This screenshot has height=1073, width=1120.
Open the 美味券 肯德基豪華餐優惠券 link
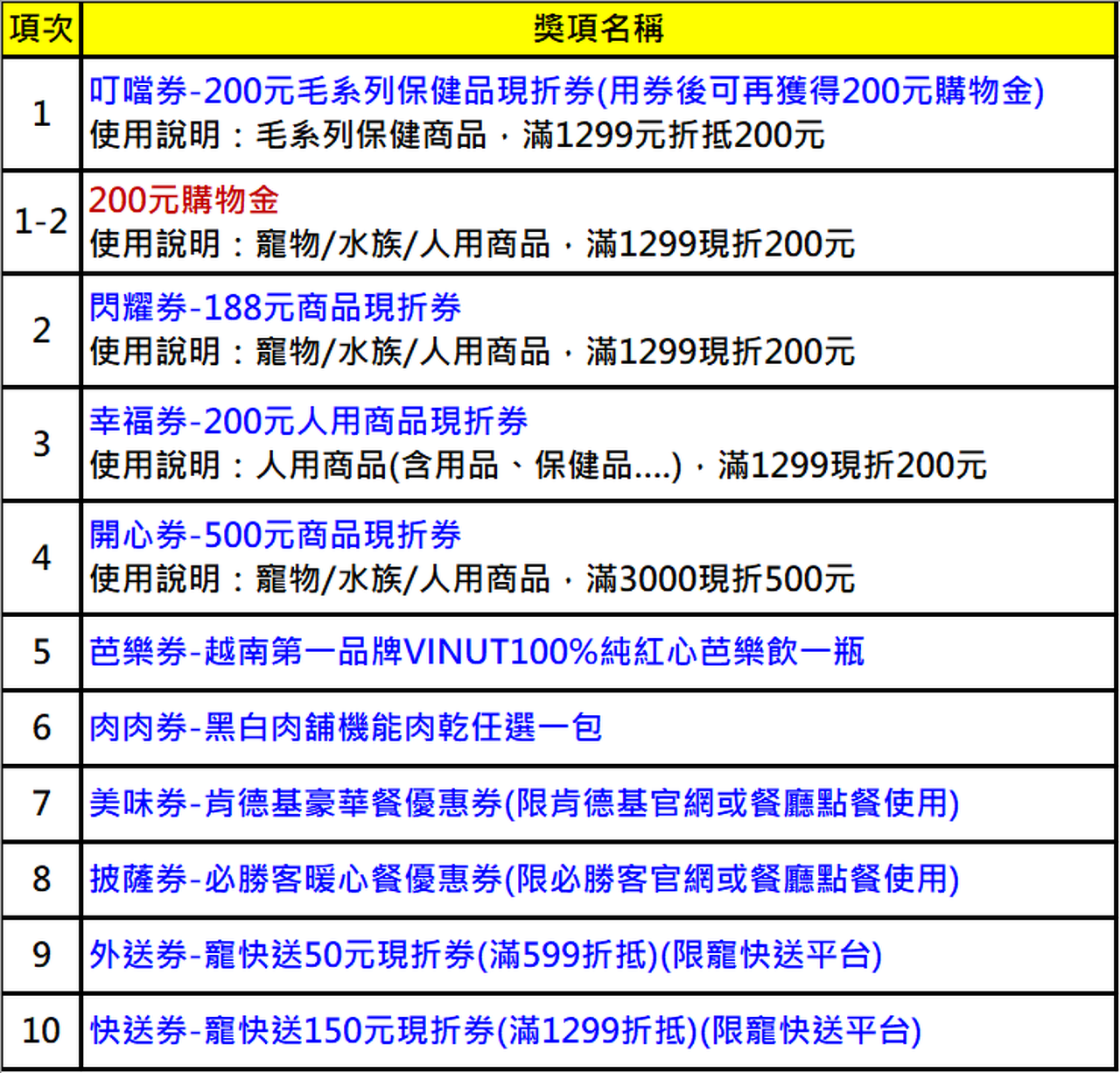(524, 803)
